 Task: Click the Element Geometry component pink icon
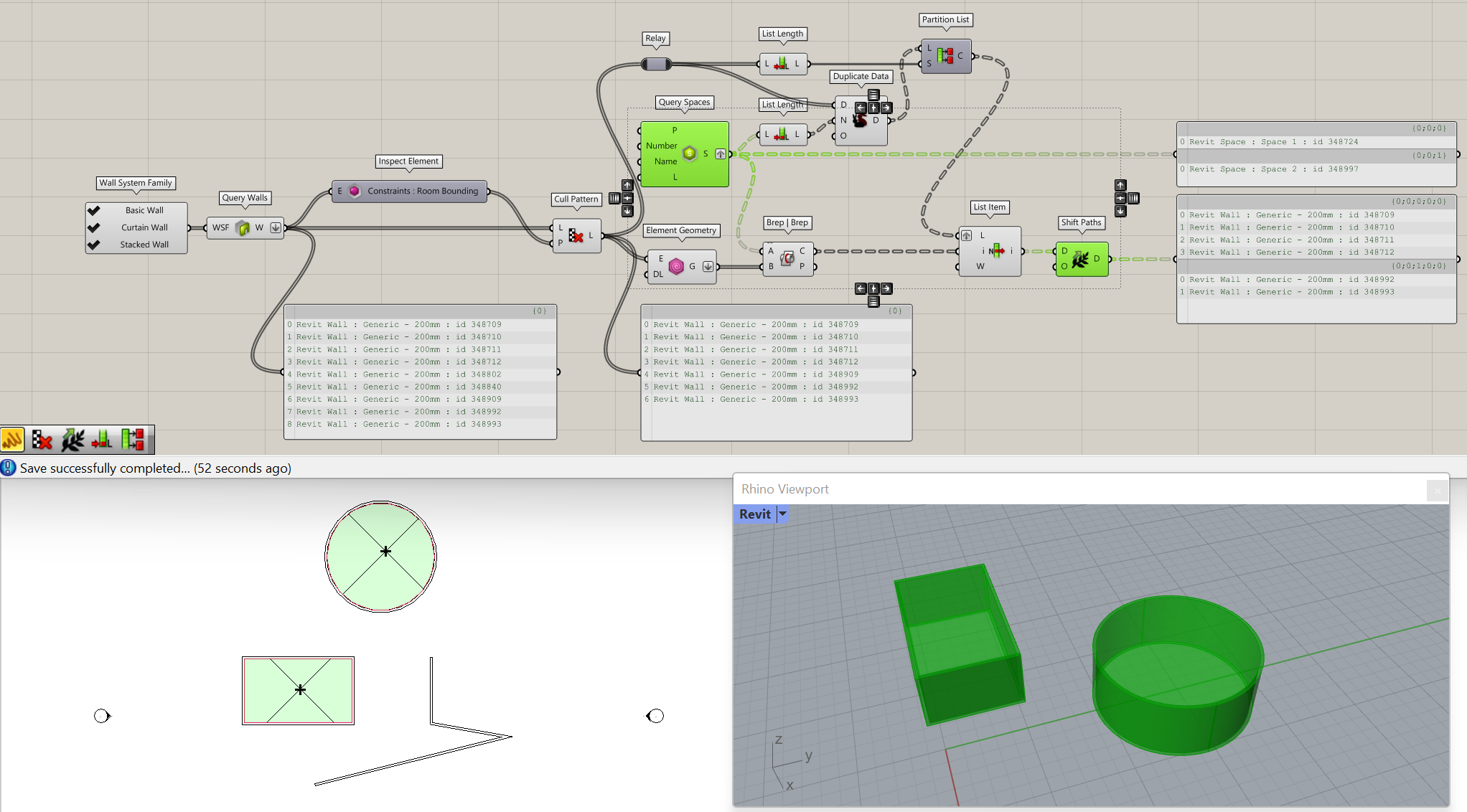click(675, 267)
